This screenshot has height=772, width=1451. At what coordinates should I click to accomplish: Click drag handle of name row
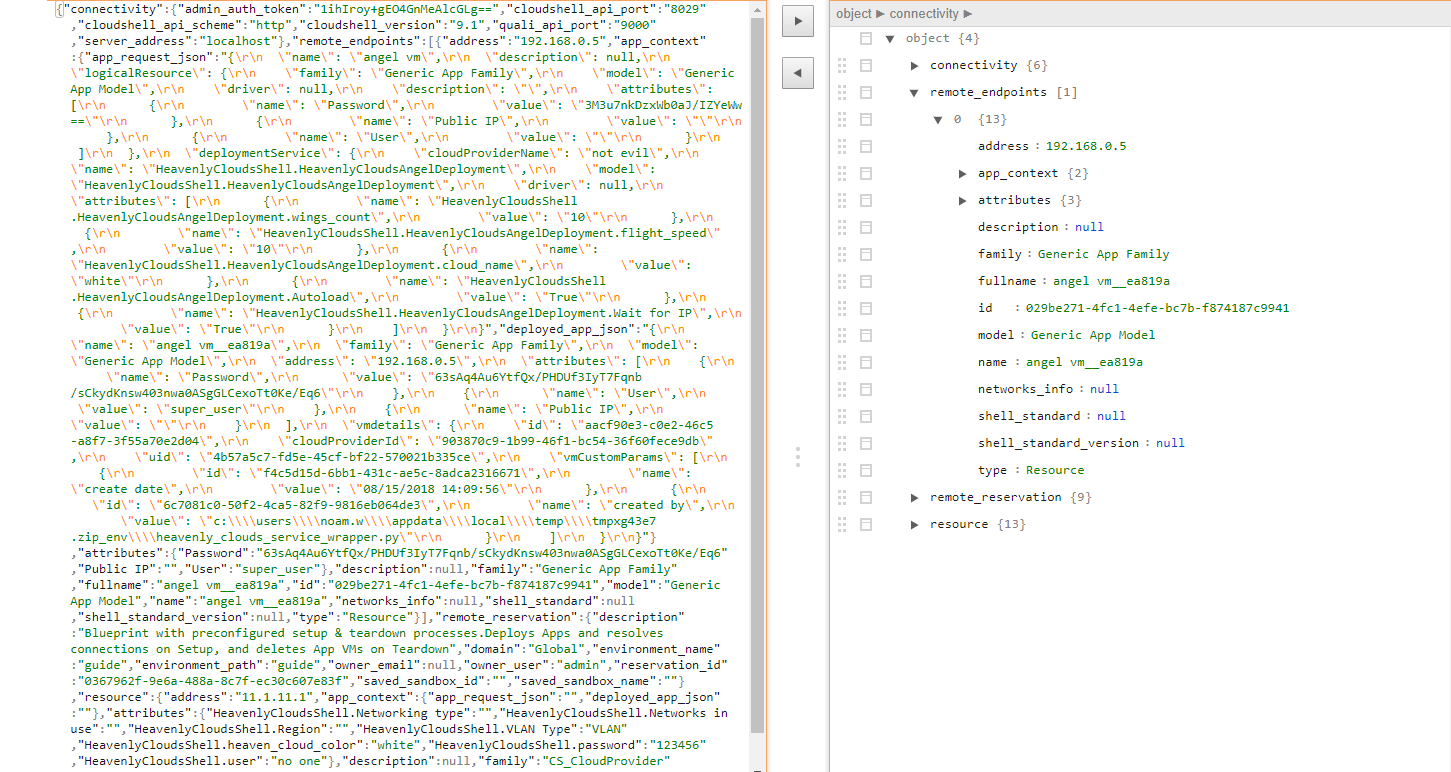(842, 362)
